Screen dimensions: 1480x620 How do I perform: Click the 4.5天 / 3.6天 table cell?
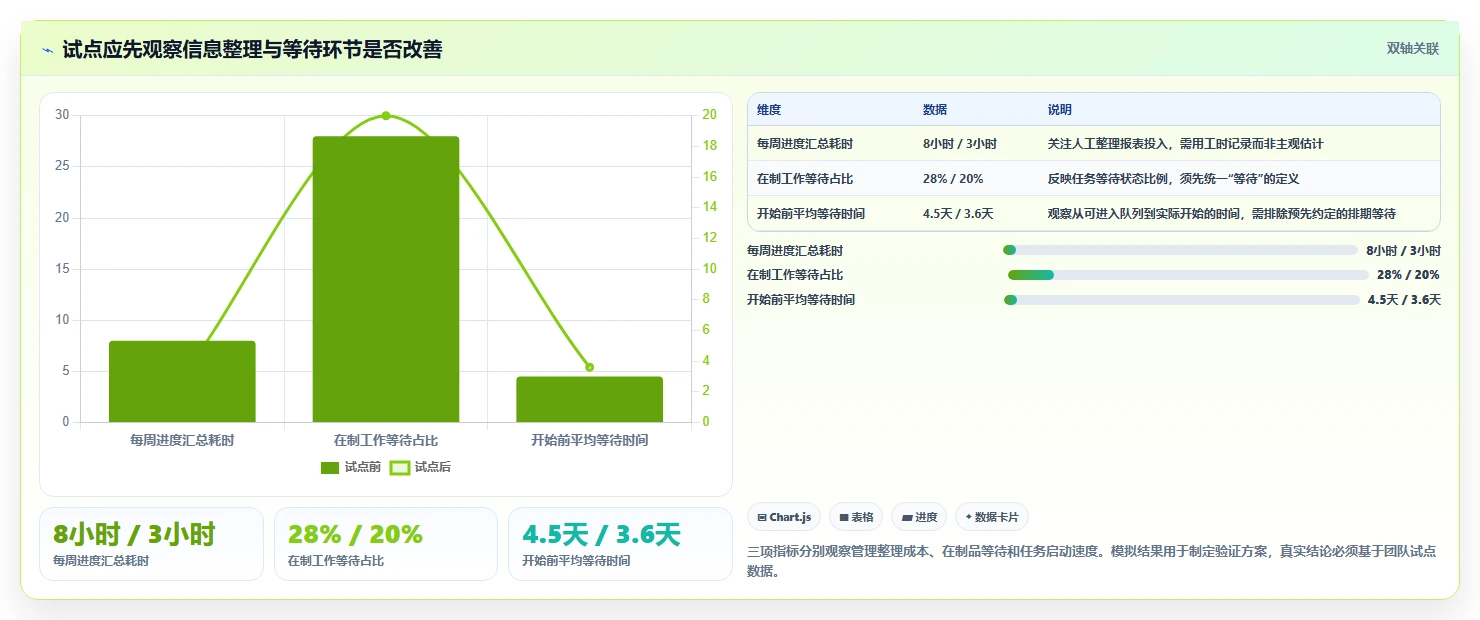coord(958,214)
